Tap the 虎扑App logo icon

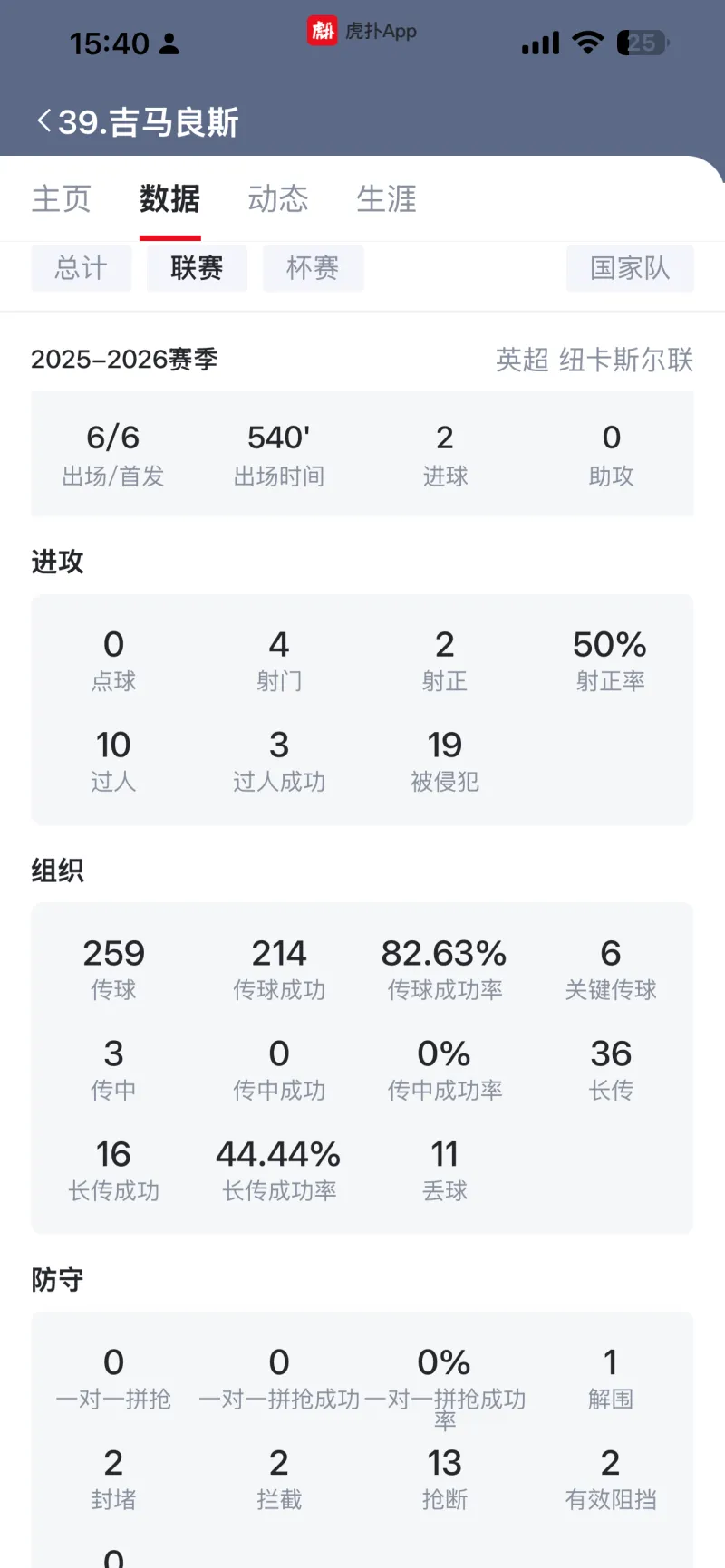(x=322, y=32)
